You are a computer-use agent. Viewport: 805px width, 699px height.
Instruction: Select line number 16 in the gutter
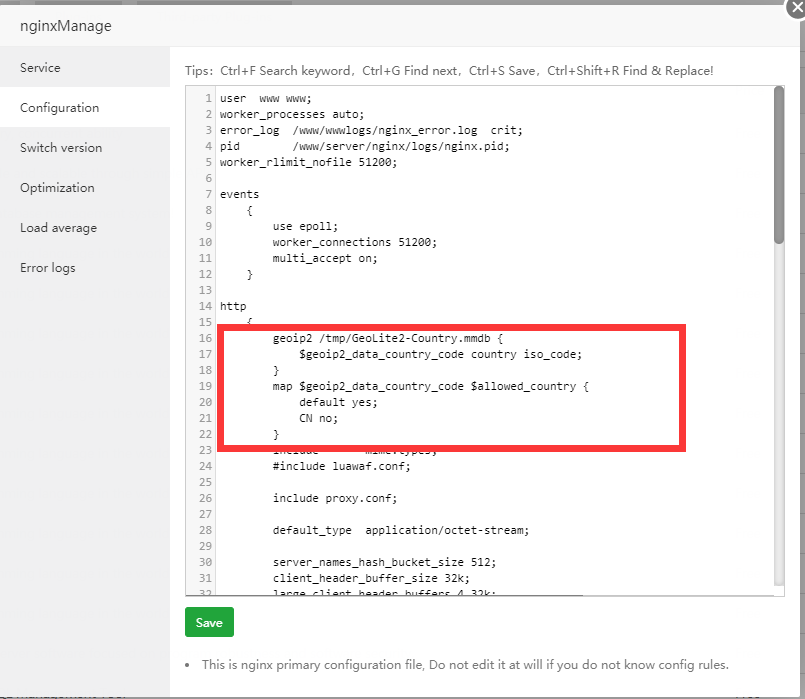pos(205,338)
